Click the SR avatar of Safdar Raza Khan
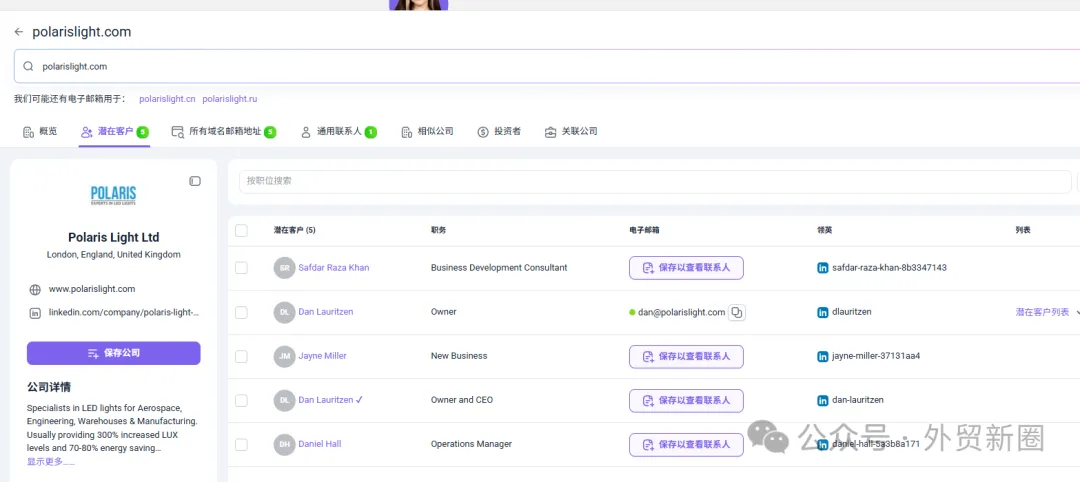The height and width of the screenshot is (482, 1080). tap(284, 268)
